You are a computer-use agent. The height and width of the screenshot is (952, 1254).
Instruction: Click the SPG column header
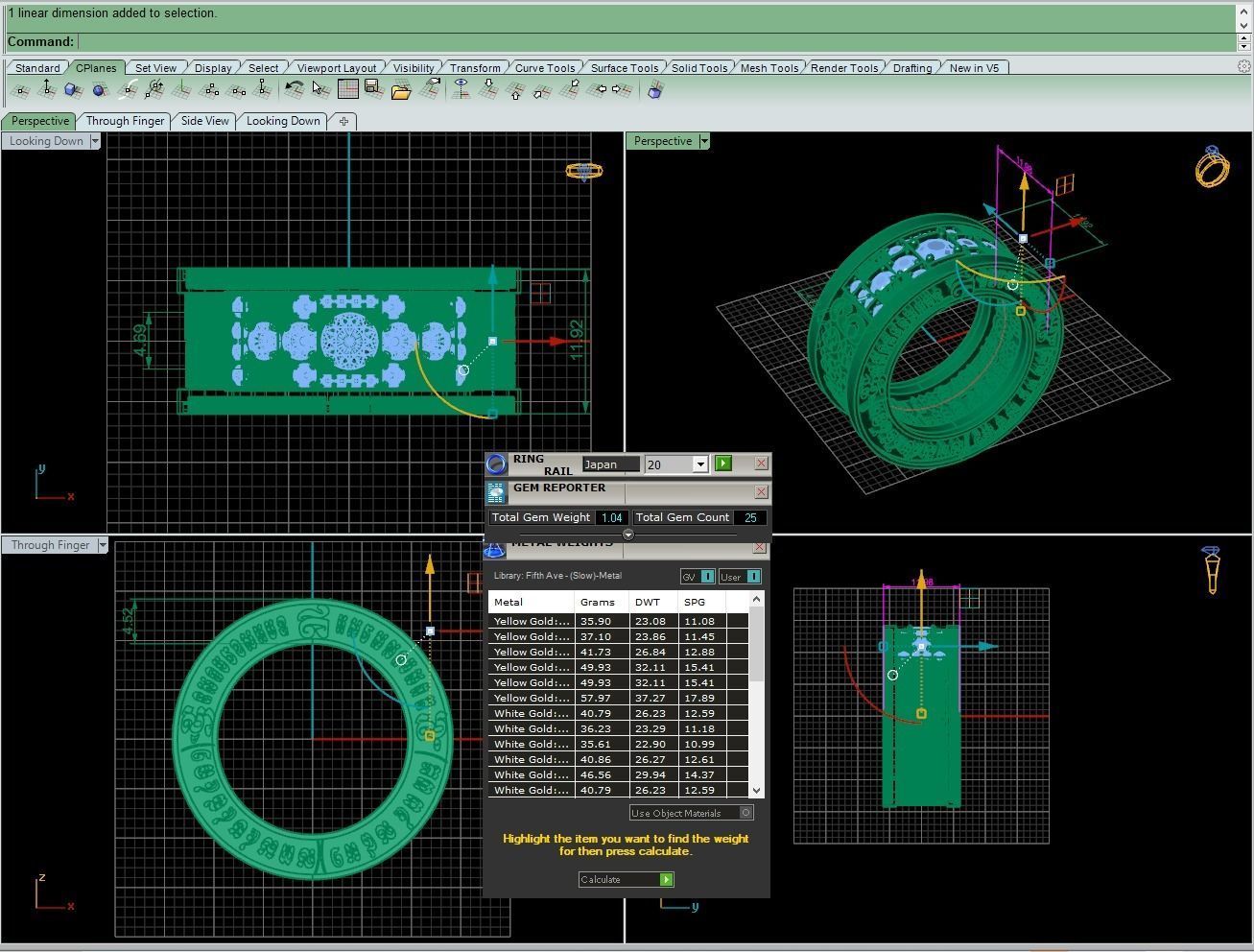point(702,603)
